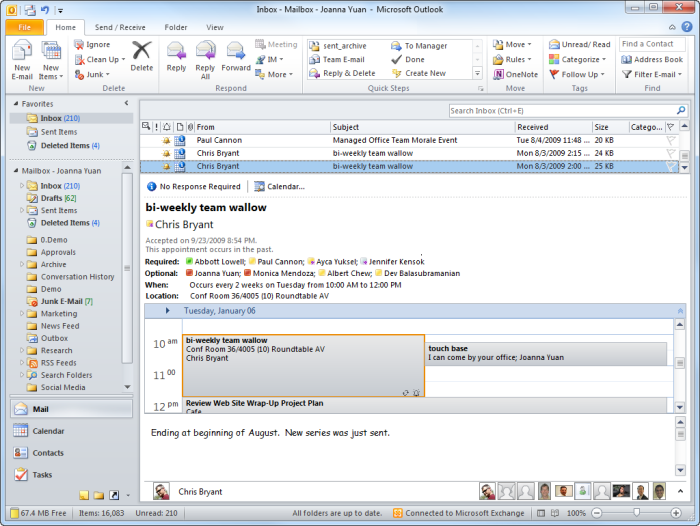Select the Home ribbon tab
Image resolution: width=700 pixels, height=526 pixels.
tap(65, 27)
